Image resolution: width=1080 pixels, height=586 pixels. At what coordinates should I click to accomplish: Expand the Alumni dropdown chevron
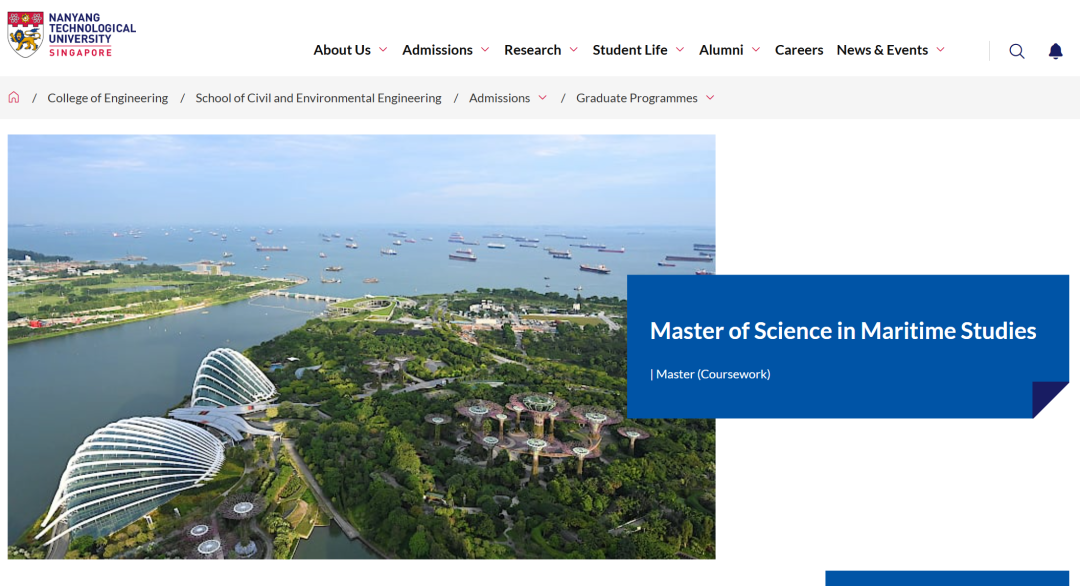(756, 50)
